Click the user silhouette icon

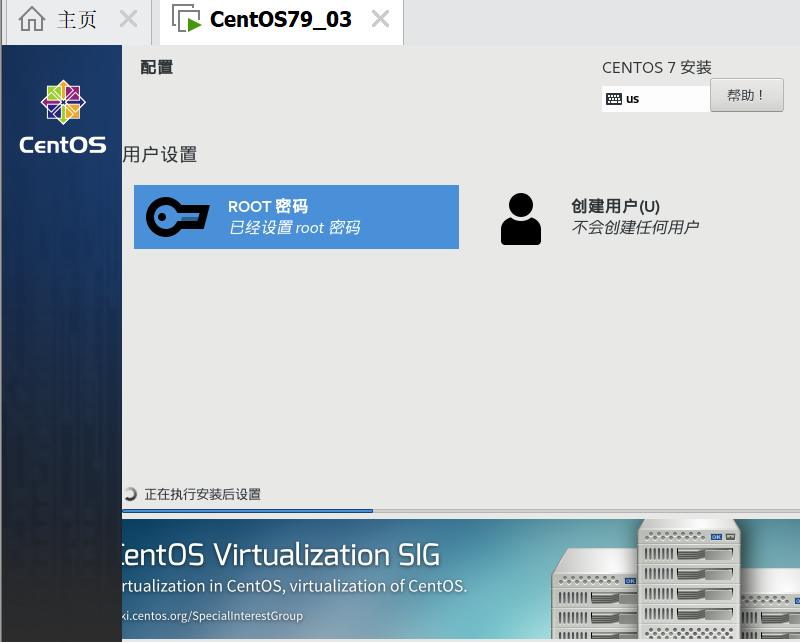[520, 219]
